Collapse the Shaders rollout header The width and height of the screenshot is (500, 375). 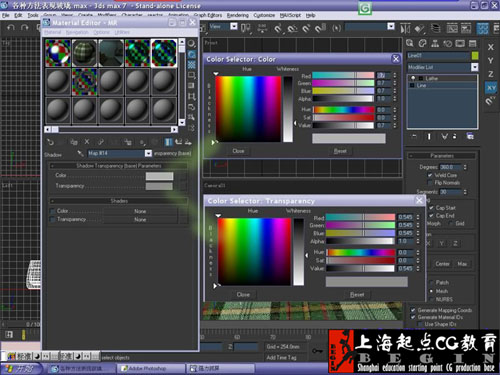tap(118, 201)
